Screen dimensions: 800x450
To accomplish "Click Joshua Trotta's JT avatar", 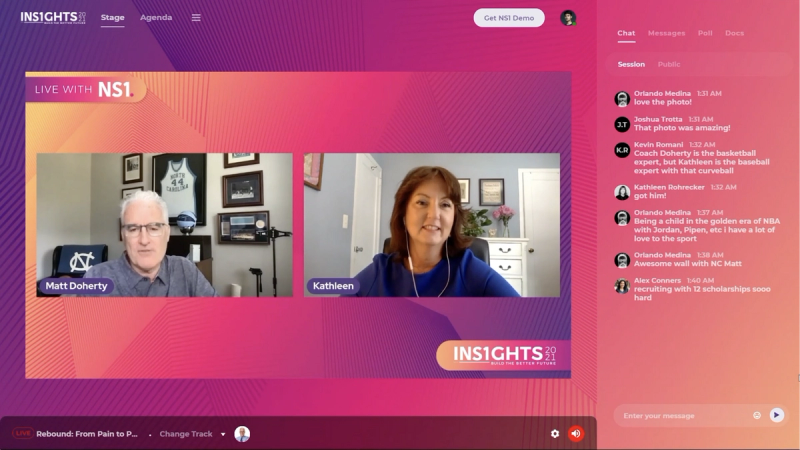I will pos(622,124).
